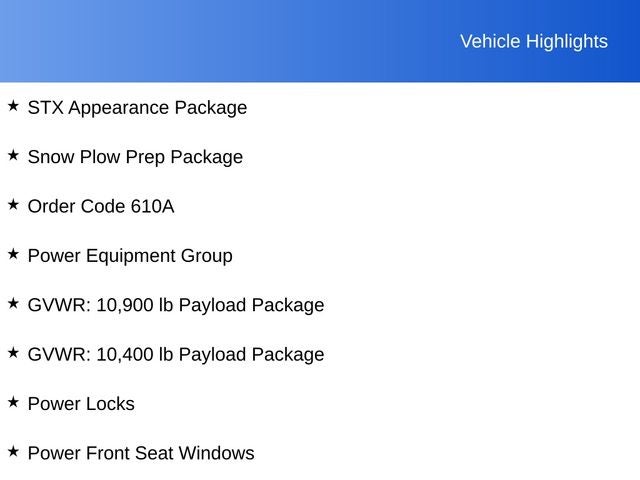The width and height of the screenshot is (640, 480).
Task: Choose the Power Front Seat Windows text
Action: (x=141, y=454)
